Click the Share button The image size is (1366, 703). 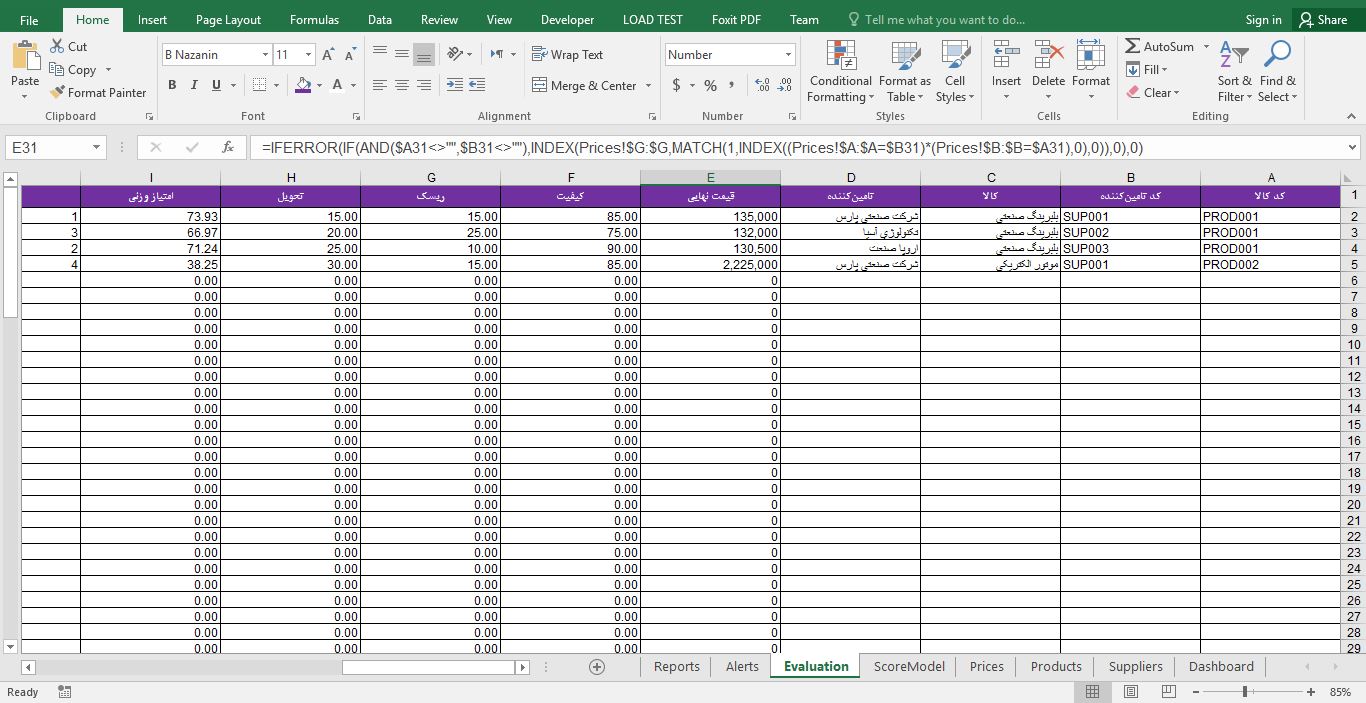pyautogui.click(x=1322, y=19)
